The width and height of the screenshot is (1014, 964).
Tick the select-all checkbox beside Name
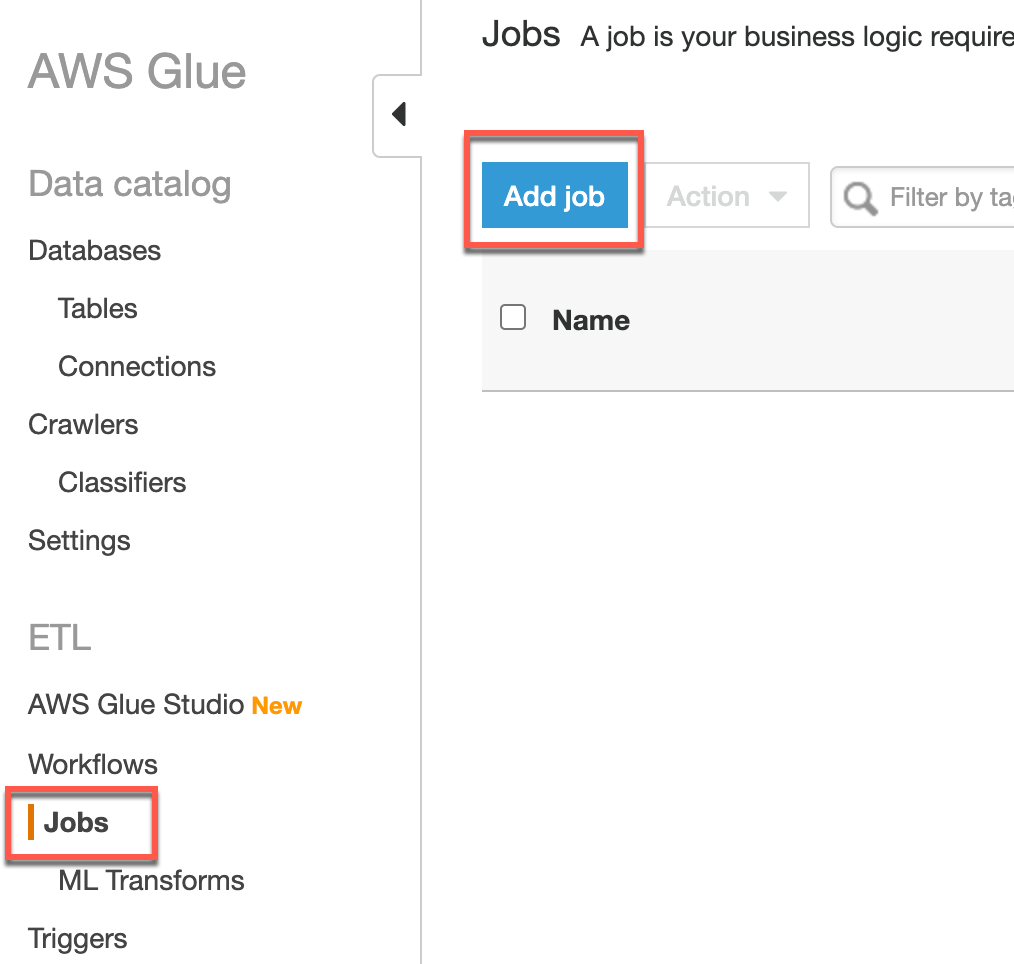pyautogui.click(x=513, y=318)
